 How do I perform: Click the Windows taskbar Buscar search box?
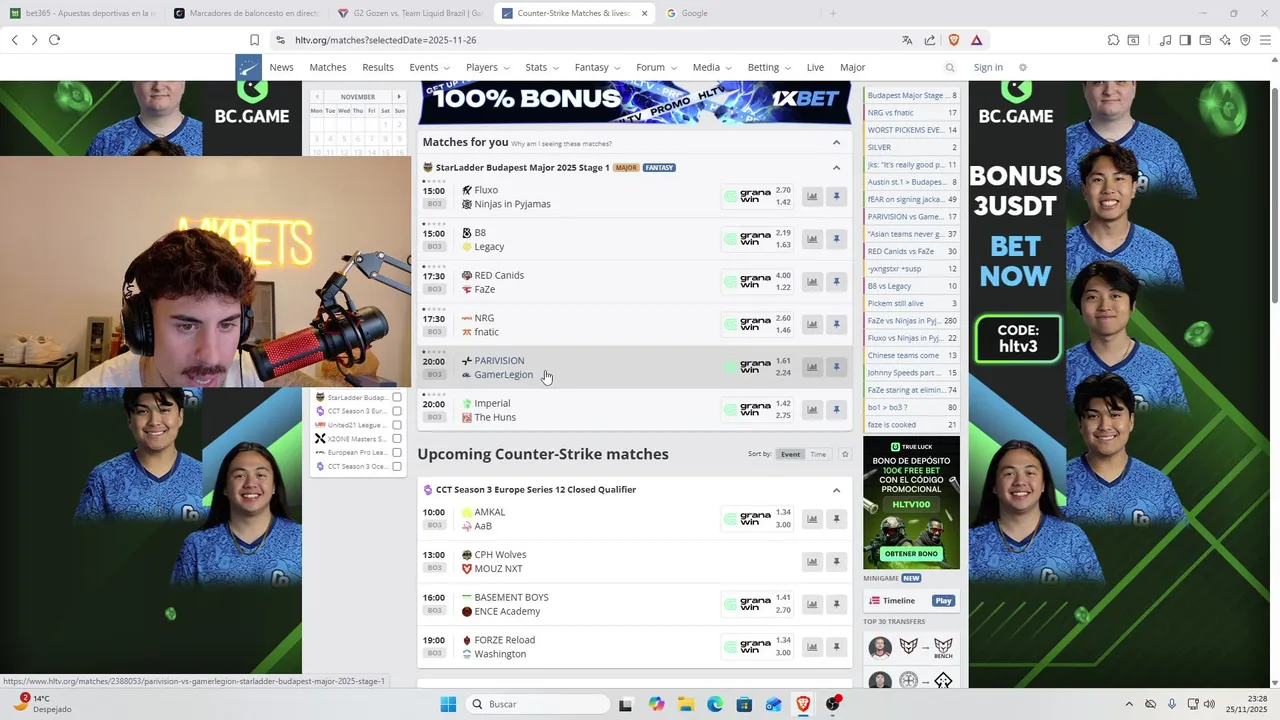point(537,704)
